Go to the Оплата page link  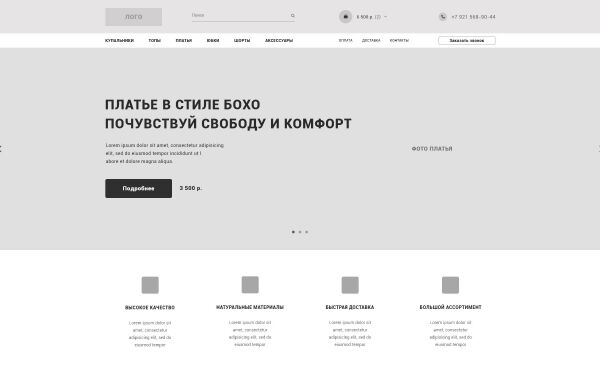[x=346, y=41]
